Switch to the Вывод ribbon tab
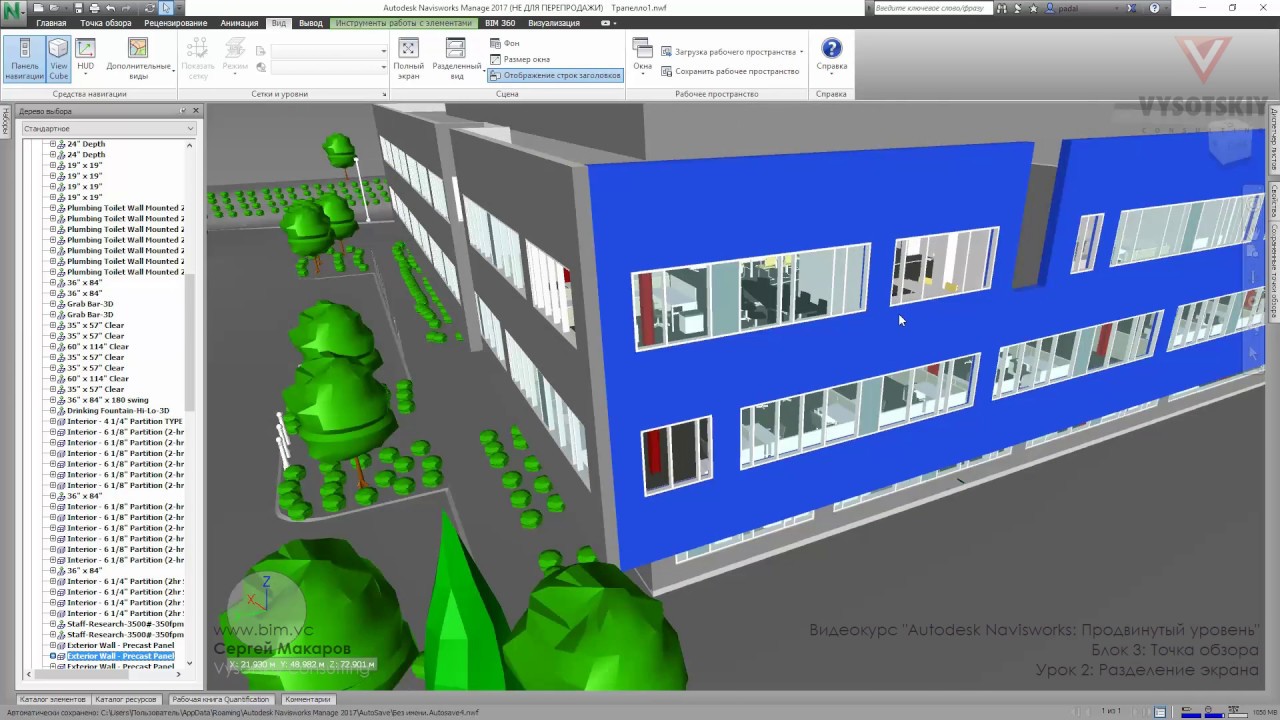This screenshot has height=720, width=1280. click(x=311, y=23)
